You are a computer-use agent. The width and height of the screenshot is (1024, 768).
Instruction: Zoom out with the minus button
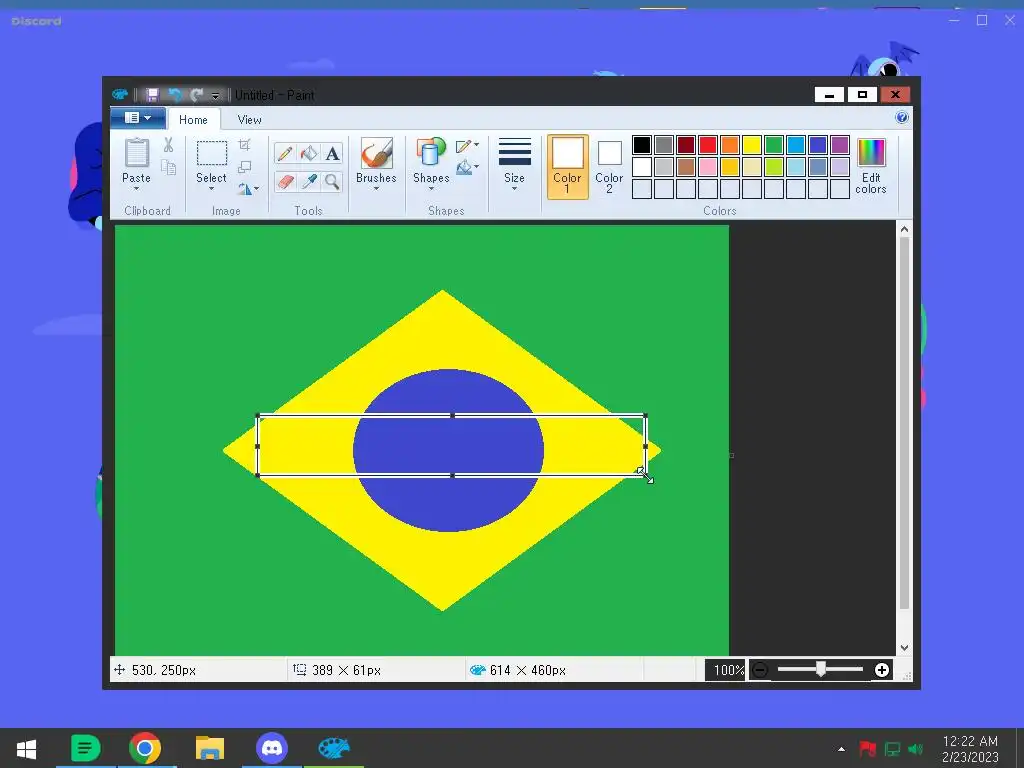tap(760, 670)
